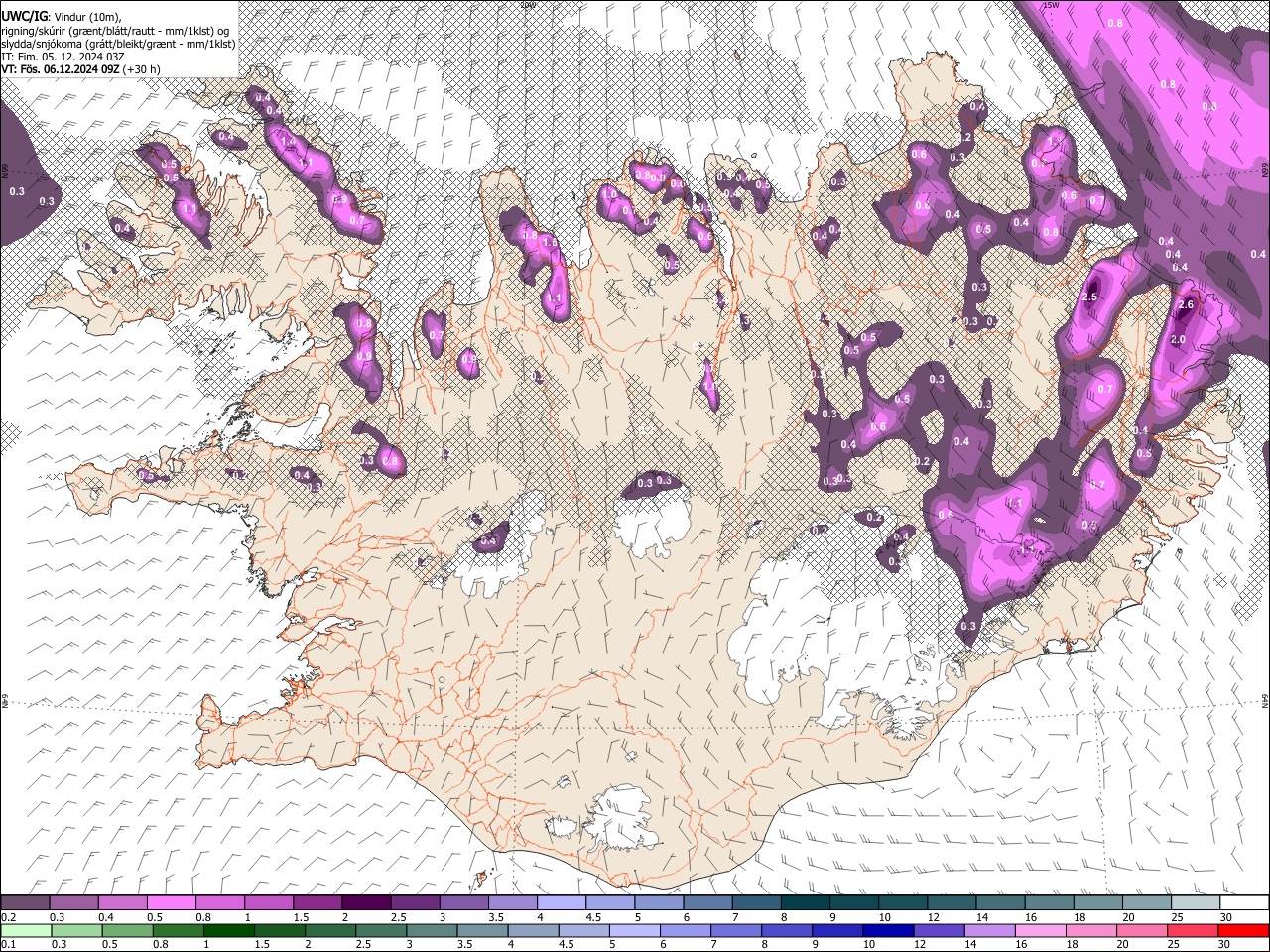Click the 'VT: Fös. 06.12.2024 09Z (+30 h)' line
1270x952 pixels.
pyautogui.click(x=80, y=69)
